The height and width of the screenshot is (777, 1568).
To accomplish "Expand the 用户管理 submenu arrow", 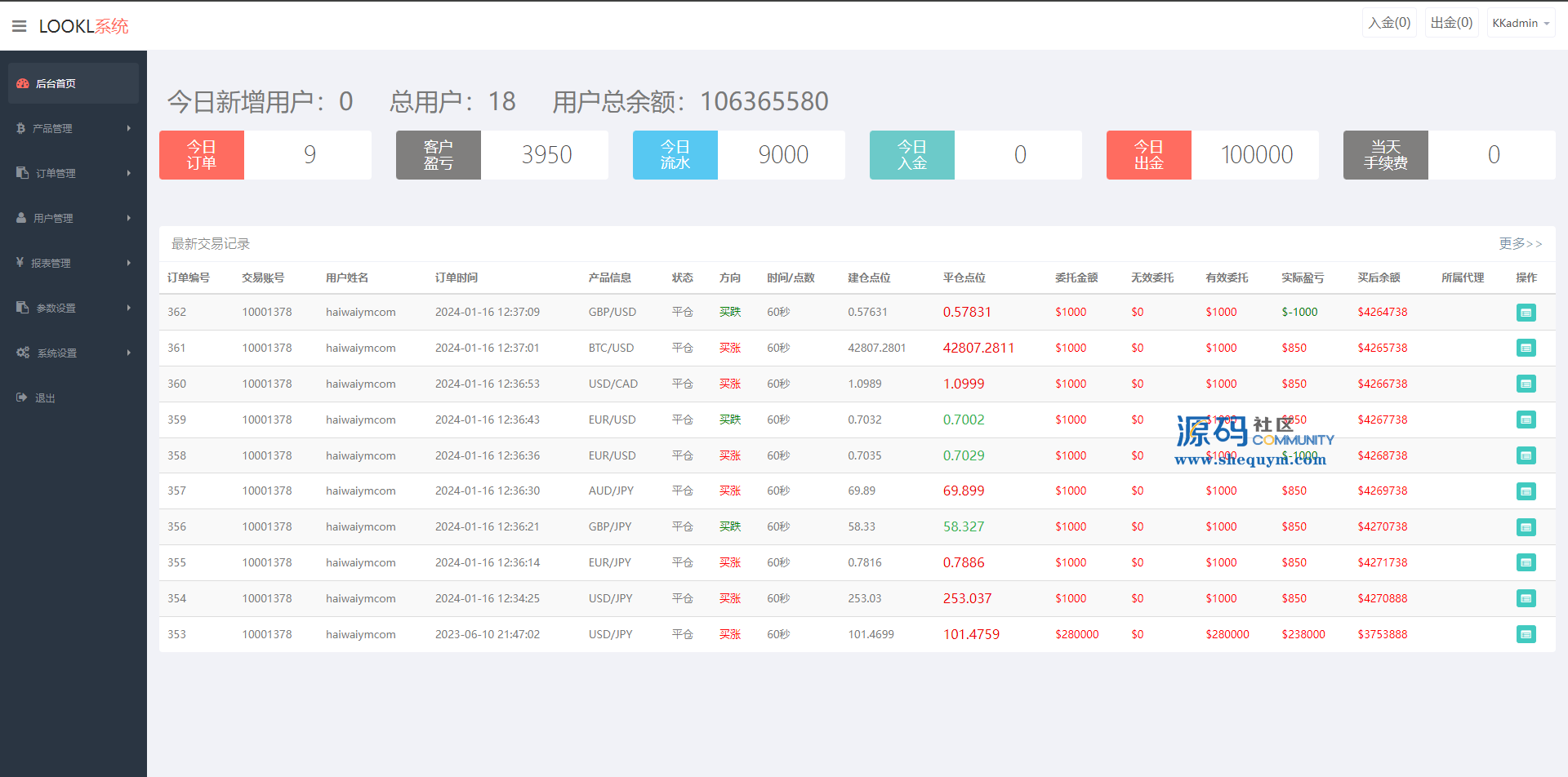I will 129,218.
